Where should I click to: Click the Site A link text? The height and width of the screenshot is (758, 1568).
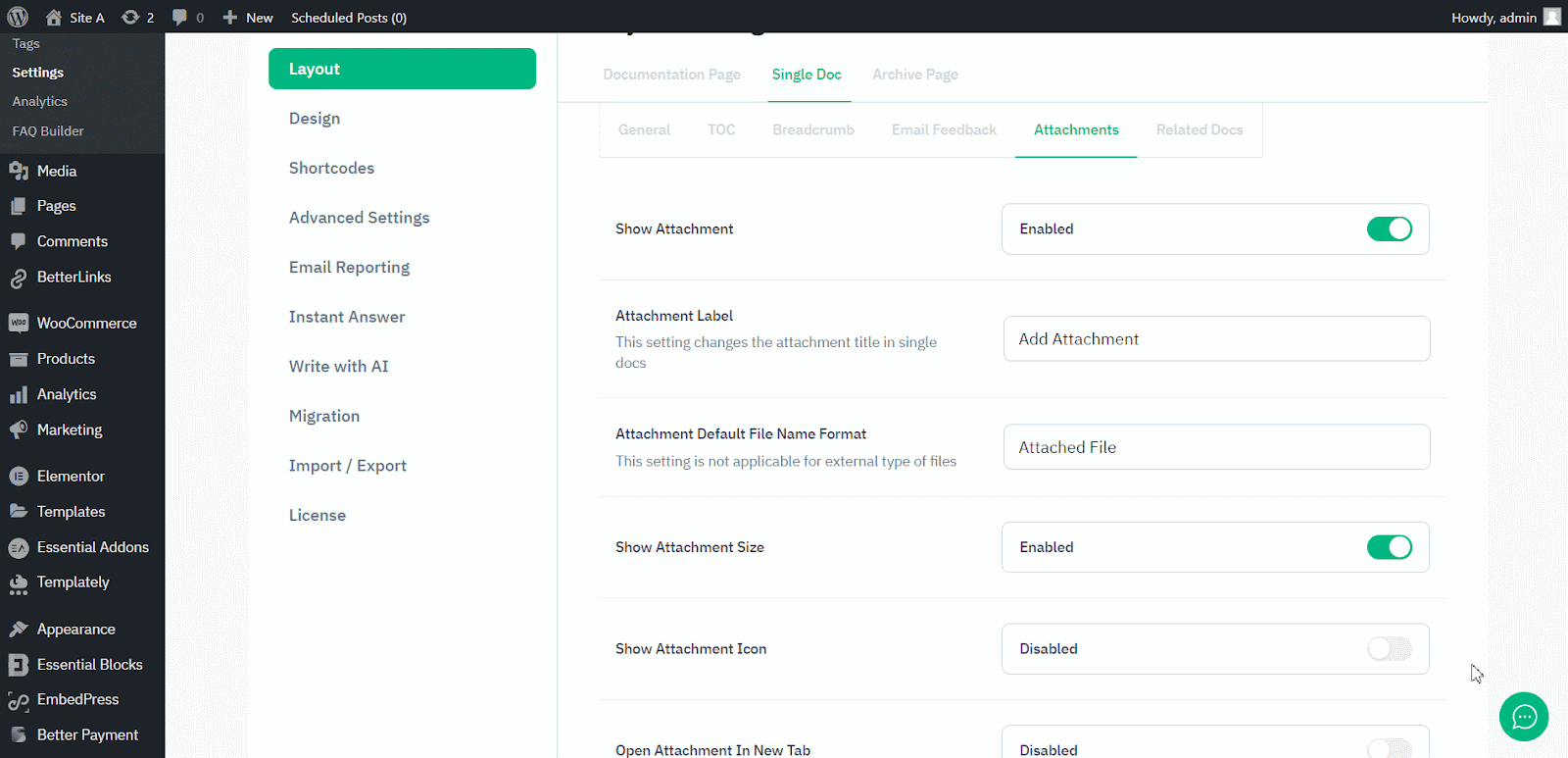pos(86,18)
